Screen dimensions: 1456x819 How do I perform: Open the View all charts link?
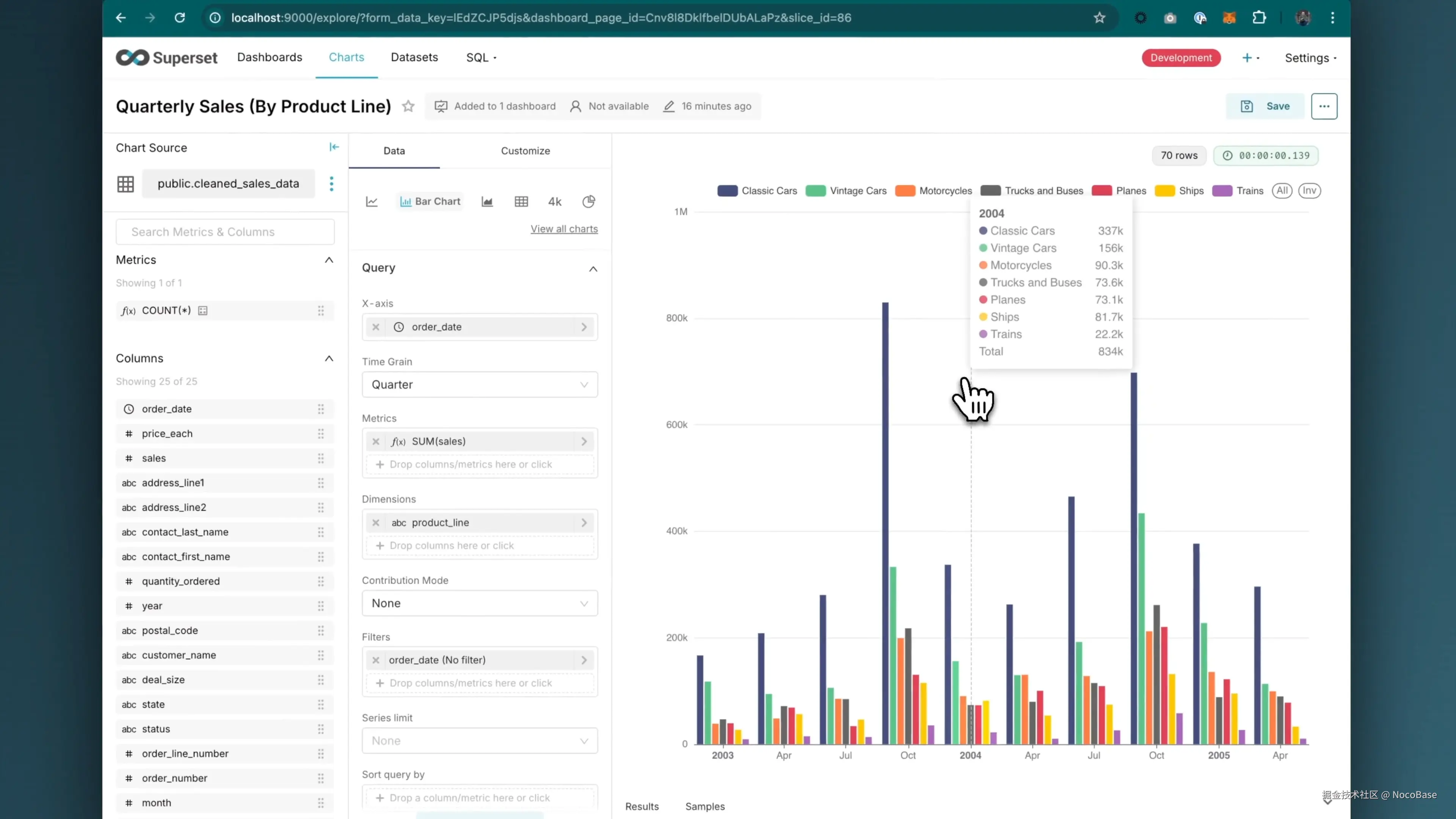point(563,229)
